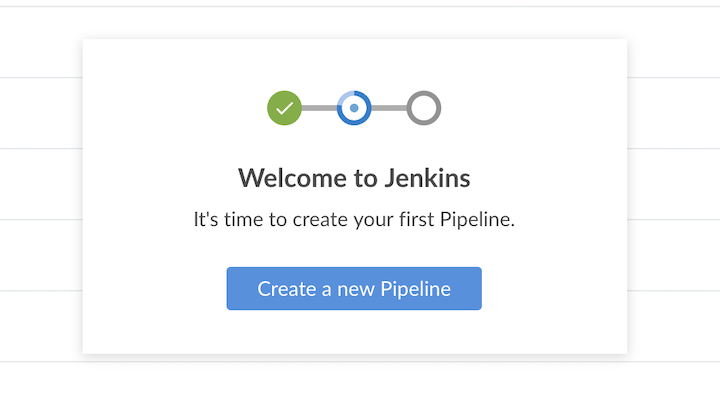Click the "Pipeline" word on the blue button
The width and height of the screenshot is (720, 406).
coord(415,289)
